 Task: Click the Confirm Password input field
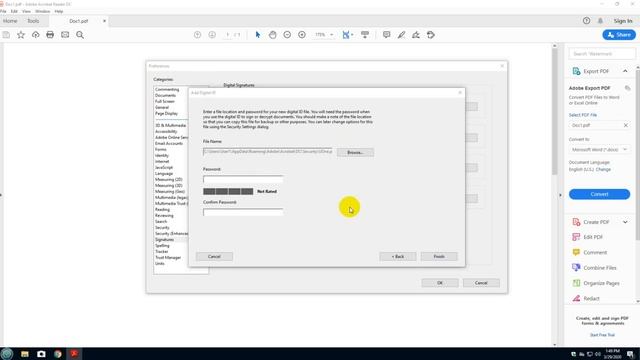click(243, 212)
